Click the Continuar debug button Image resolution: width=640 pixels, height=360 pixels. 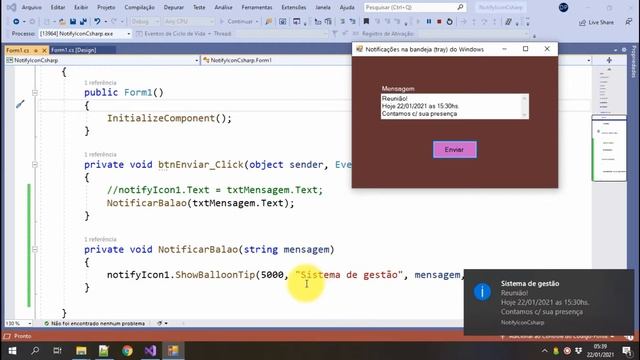(x=239, y=22)
